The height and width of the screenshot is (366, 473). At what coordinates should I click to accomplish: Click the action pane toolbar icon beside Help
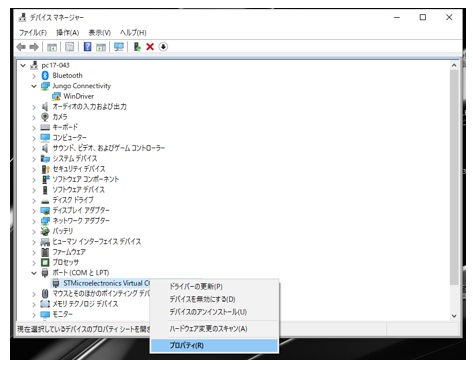pyautogui.click(x=101, y=47)
